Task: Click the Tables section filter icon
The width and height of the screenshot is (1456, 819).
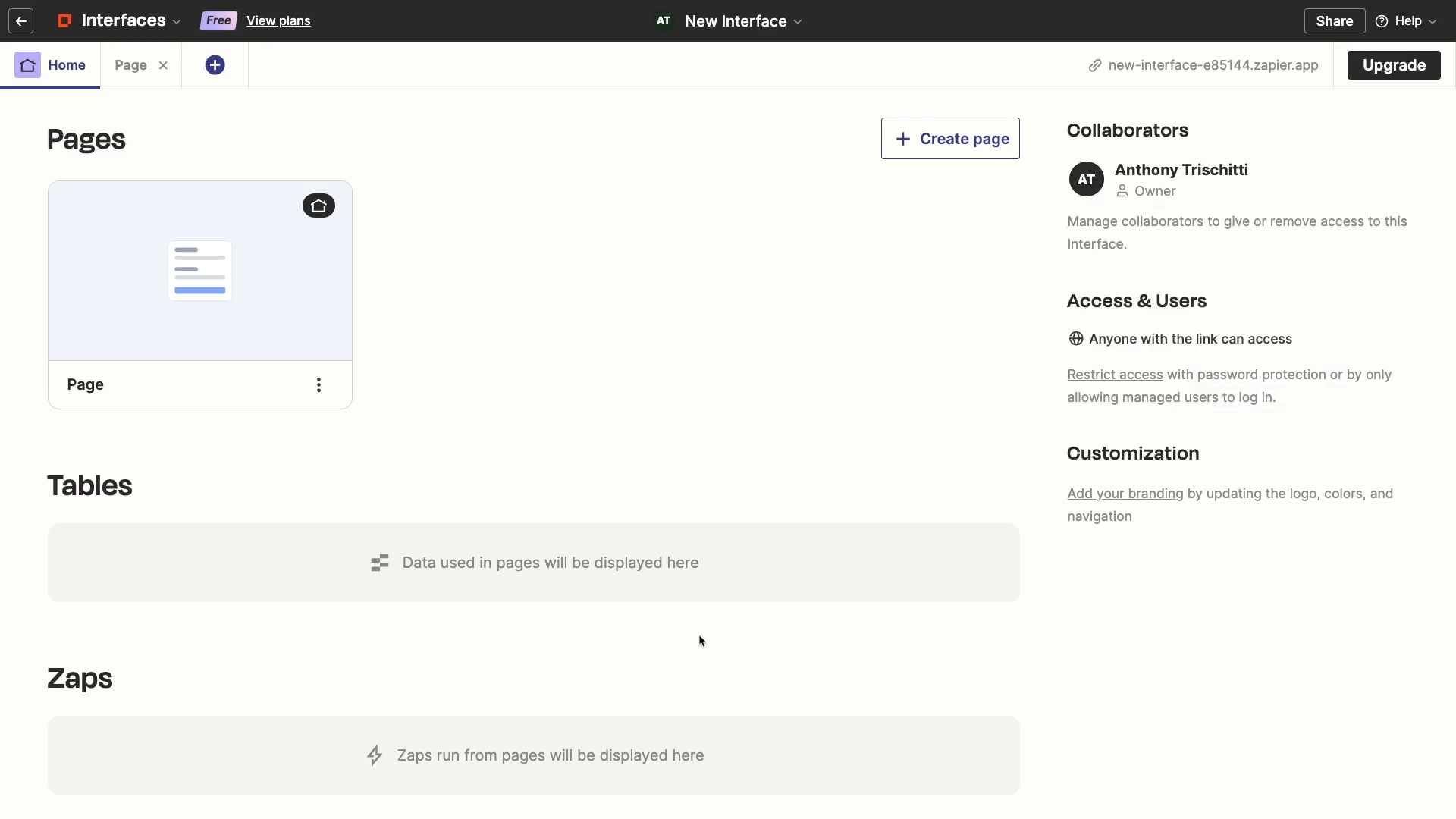Action: (379, 563)
